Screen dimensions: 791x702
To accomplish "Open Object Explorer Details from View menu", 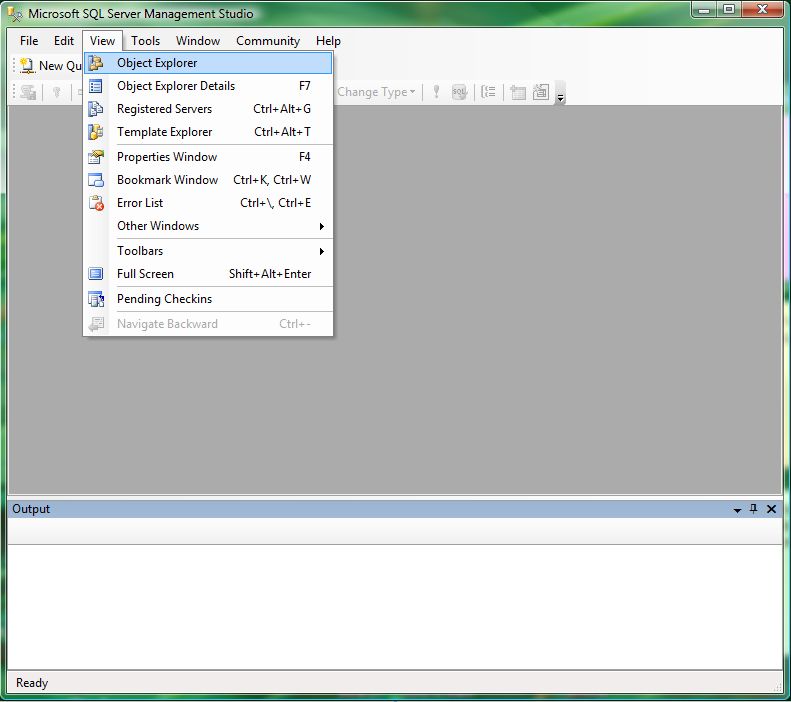I will (x=176, y=86).
